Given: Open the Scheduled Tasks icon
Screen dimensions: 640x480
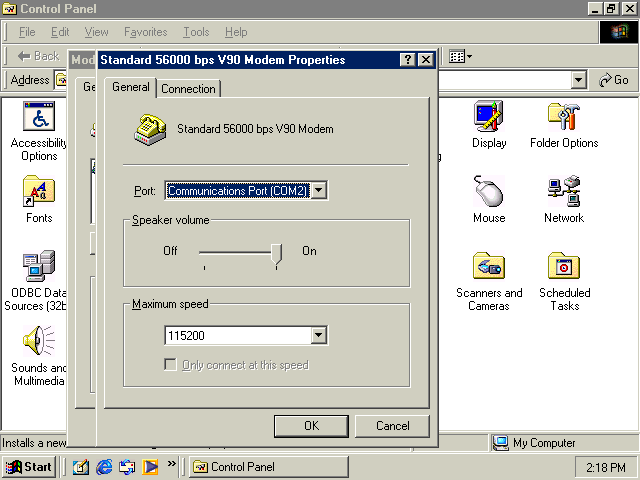Looking at the screenshot, I should tap(564, 266).
